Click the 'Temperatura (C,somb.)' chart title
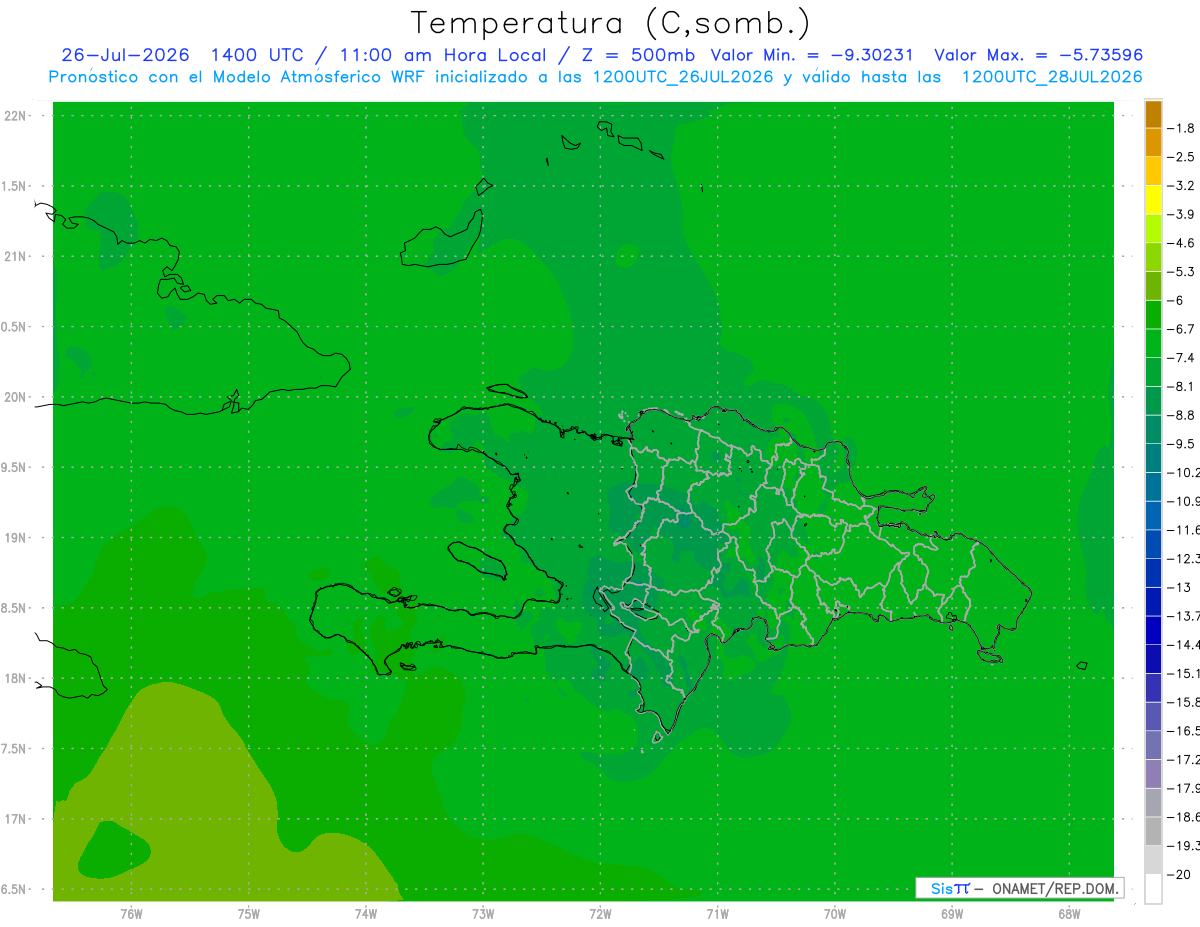1200x927 pixels. point(610,23)
